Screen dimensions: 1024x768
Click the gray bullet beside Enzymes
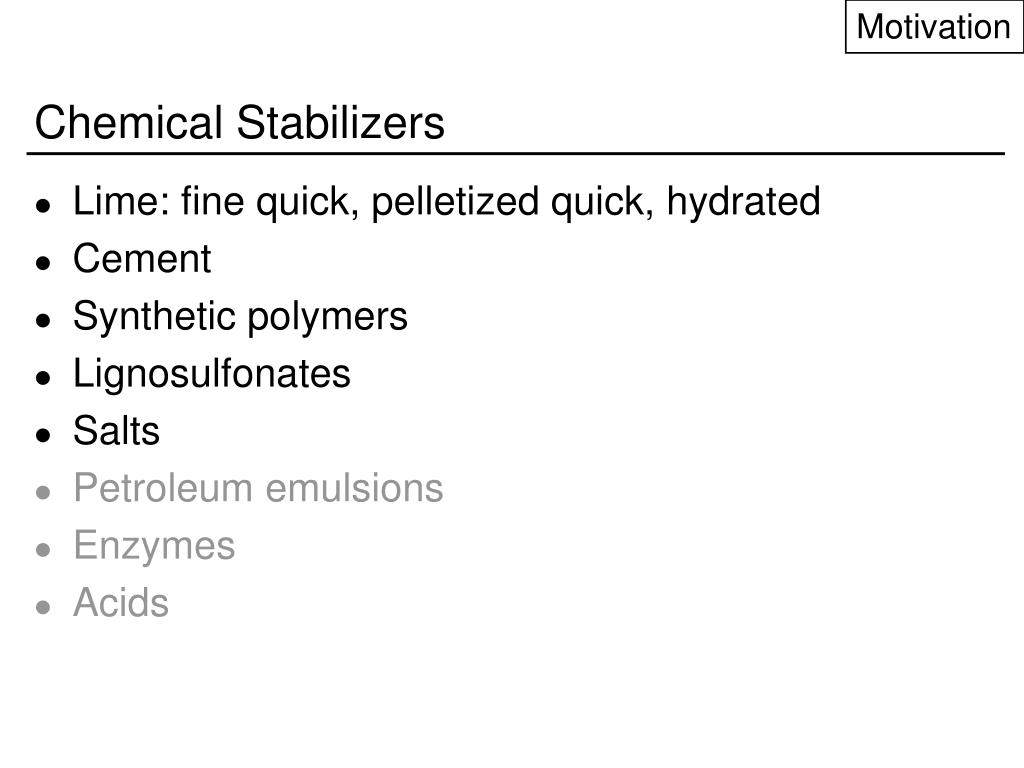pyautogui.click(x=43, y=551)
